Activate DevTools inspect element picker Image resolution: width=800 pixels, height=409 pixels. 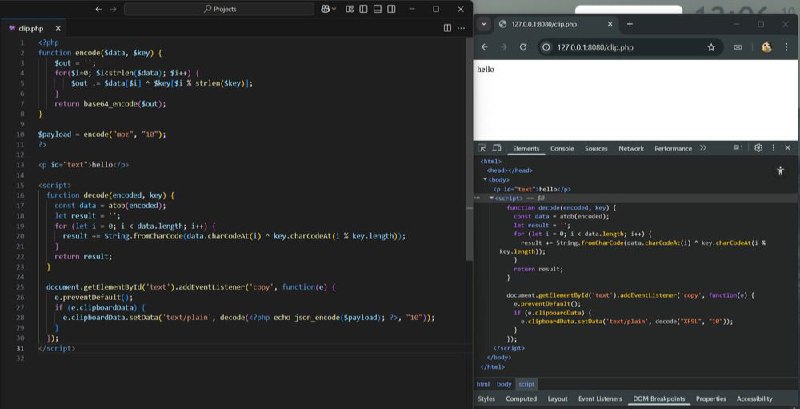(x=482, y=148)
